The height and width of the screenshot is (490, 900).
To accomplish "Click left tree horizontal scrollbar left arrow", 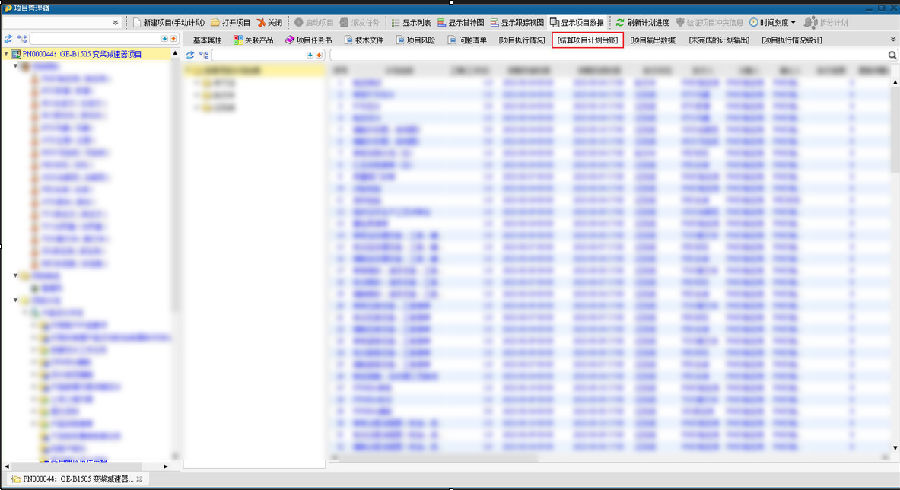I will point(7,466).
